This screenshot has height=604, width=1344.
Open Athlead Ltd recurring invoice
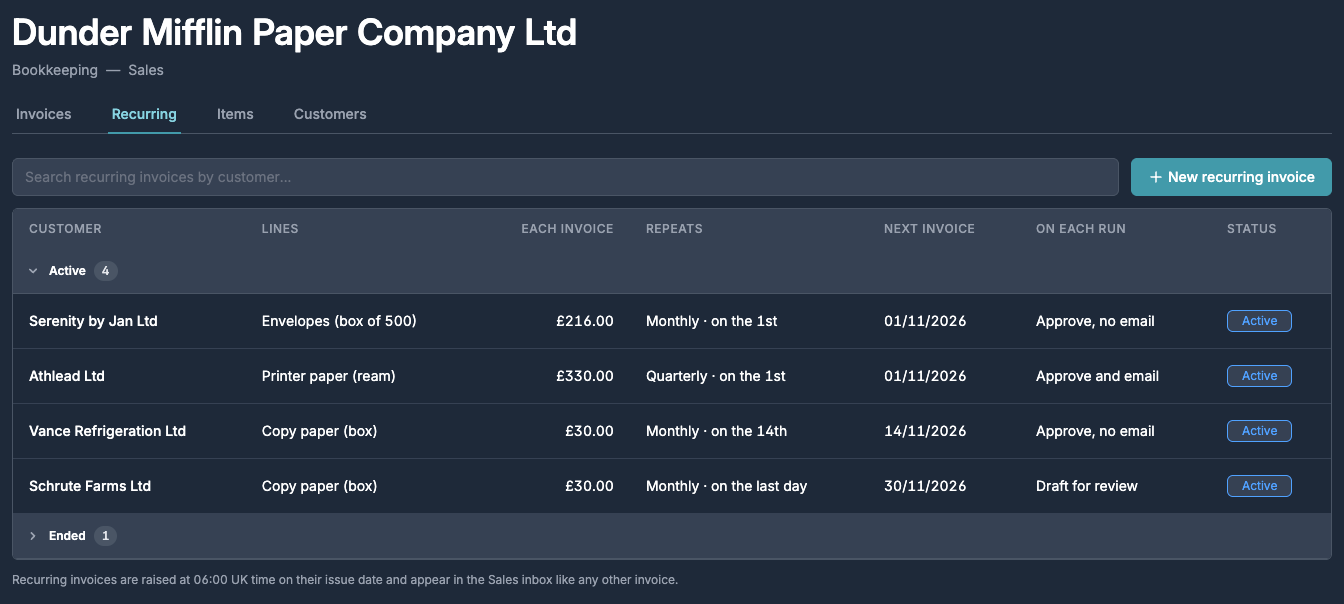672,376
